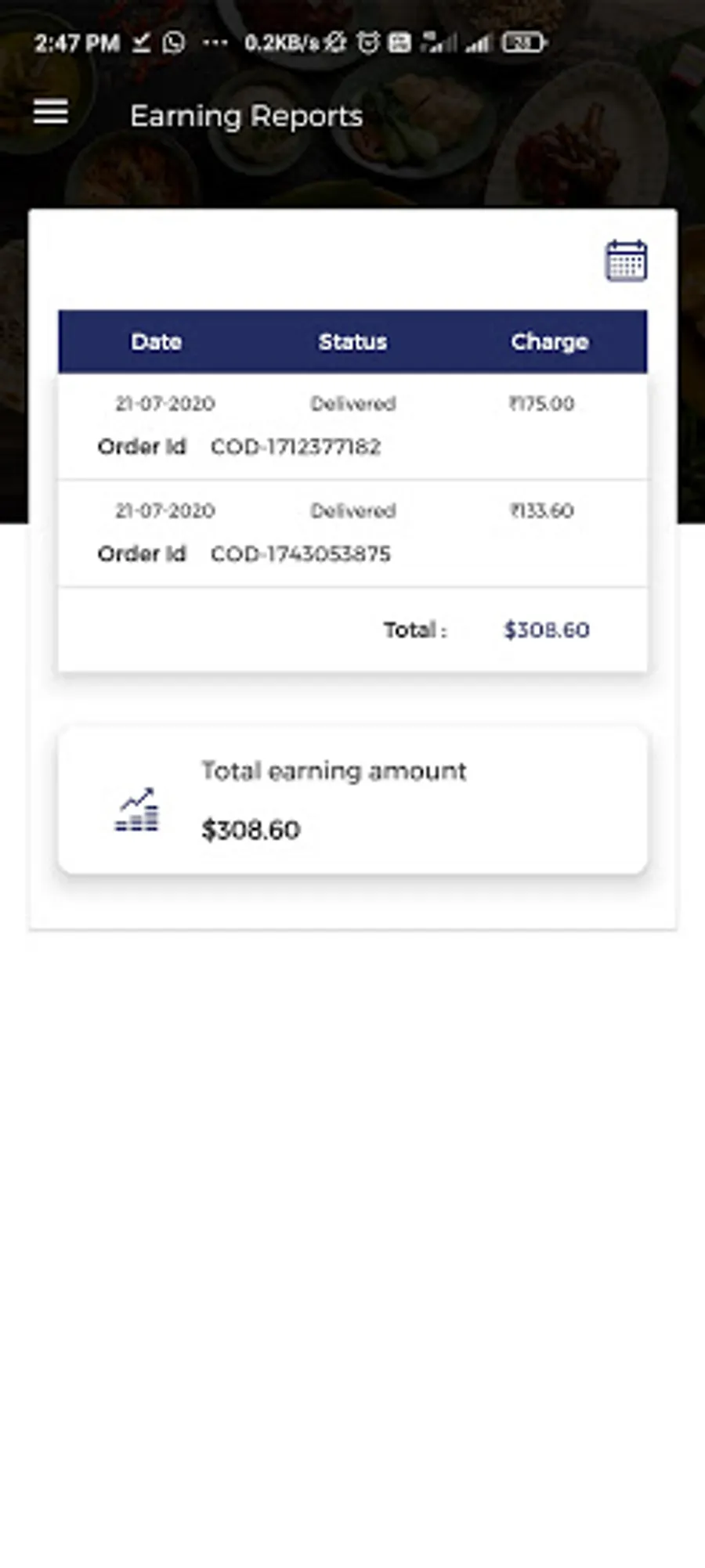This screenshot has width=705, height=1568.
Task: Tap the alarm clock status icon
Action: pos(367,42)
